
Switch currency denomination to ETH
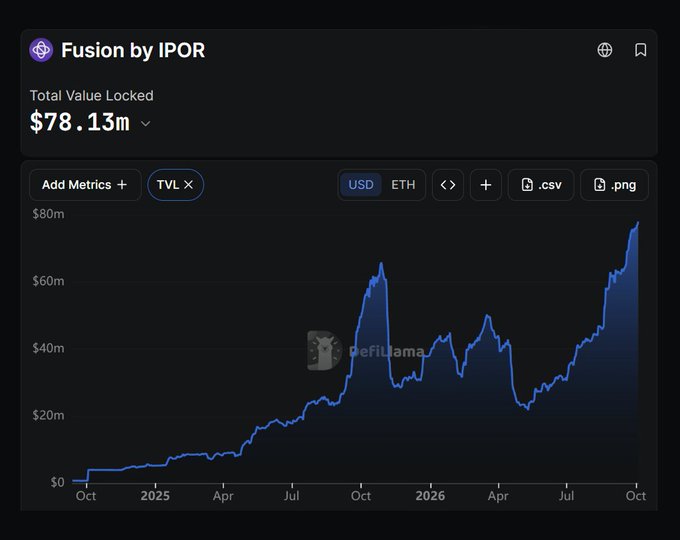(403, 185)
